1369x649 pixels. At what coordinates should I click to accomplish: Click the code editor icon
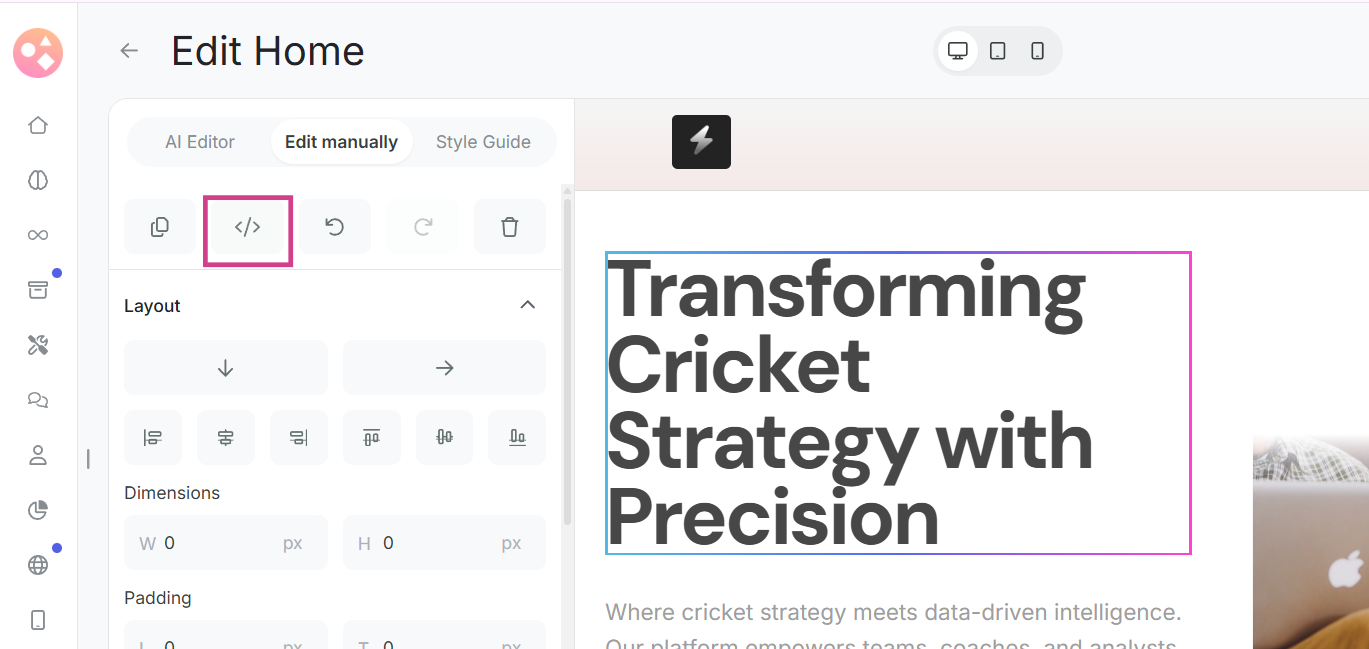point(247,227)
